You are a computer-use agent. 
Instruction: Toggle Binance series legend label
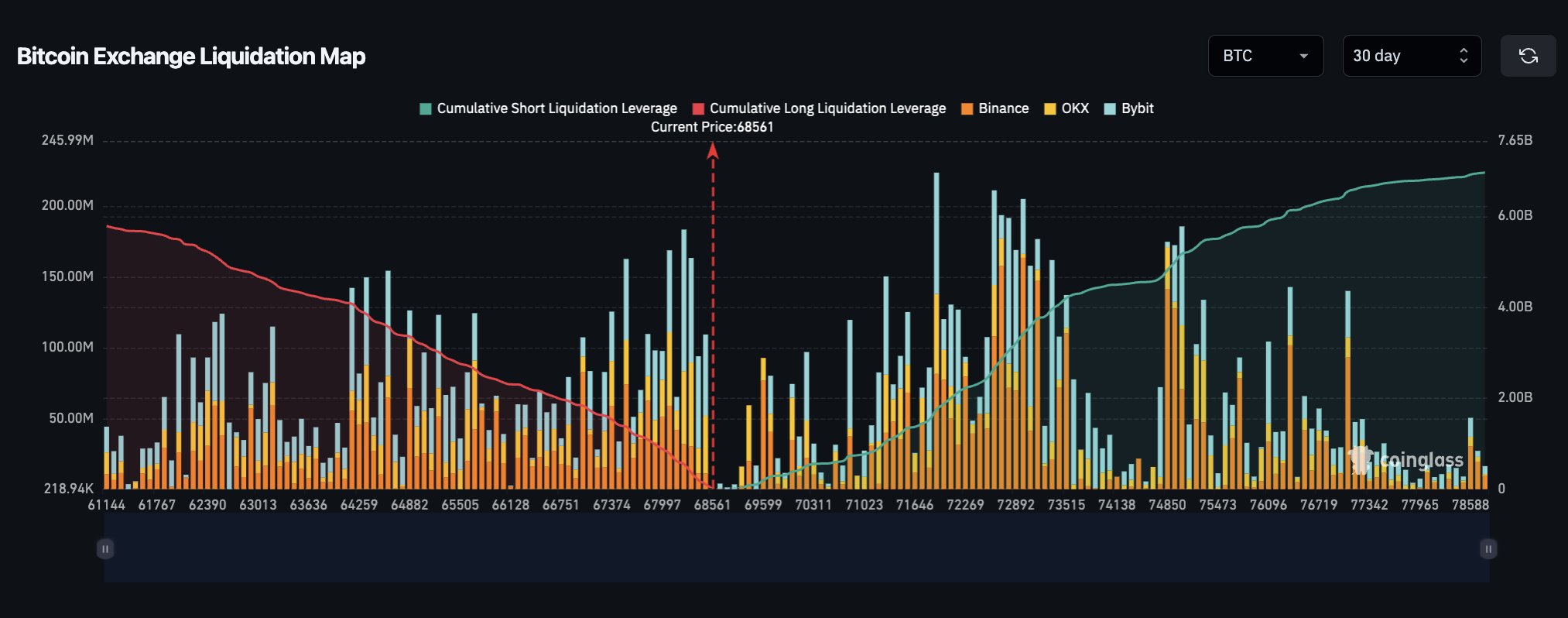[1003, 108]
